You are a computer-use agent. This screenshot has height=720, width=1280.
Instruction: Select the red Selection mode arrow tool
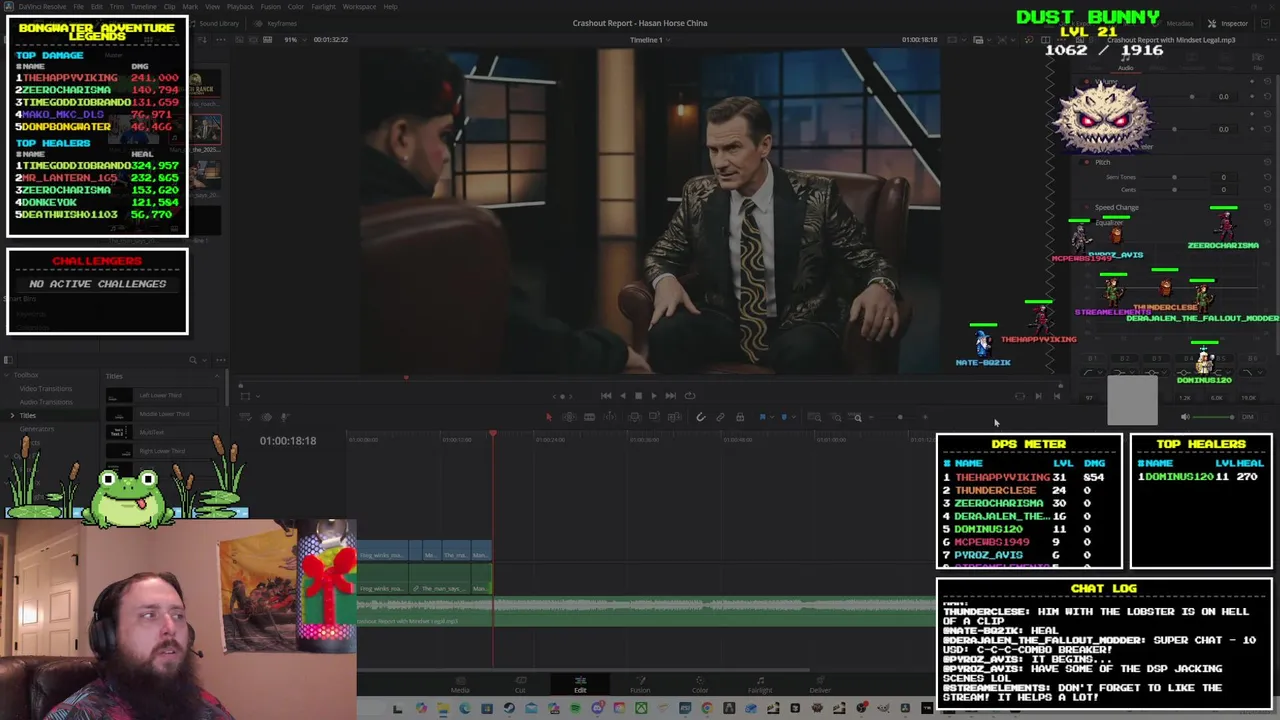pos(549,417)
